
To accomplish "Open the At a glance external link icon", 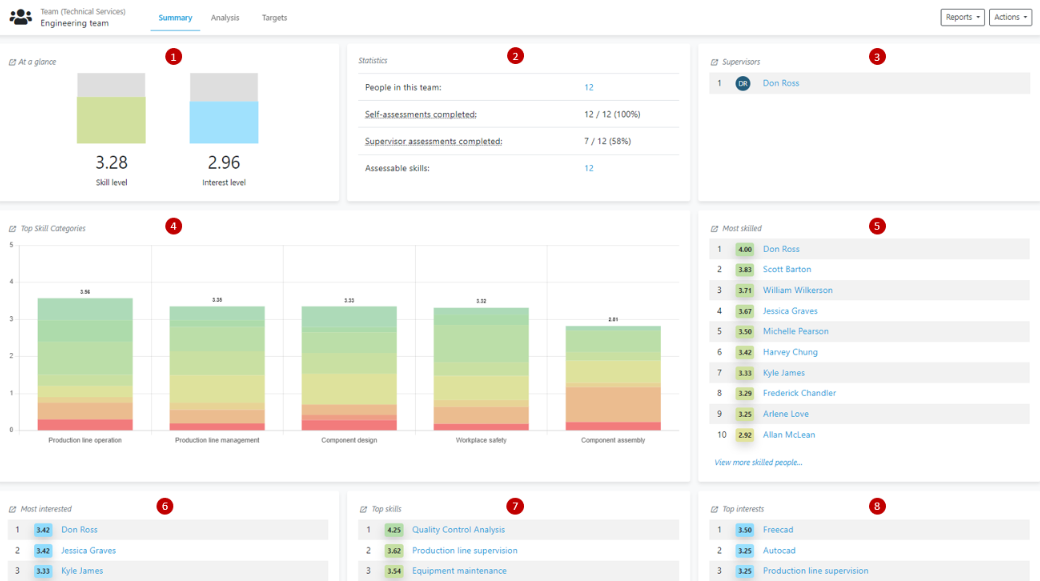I will [12, 62].
